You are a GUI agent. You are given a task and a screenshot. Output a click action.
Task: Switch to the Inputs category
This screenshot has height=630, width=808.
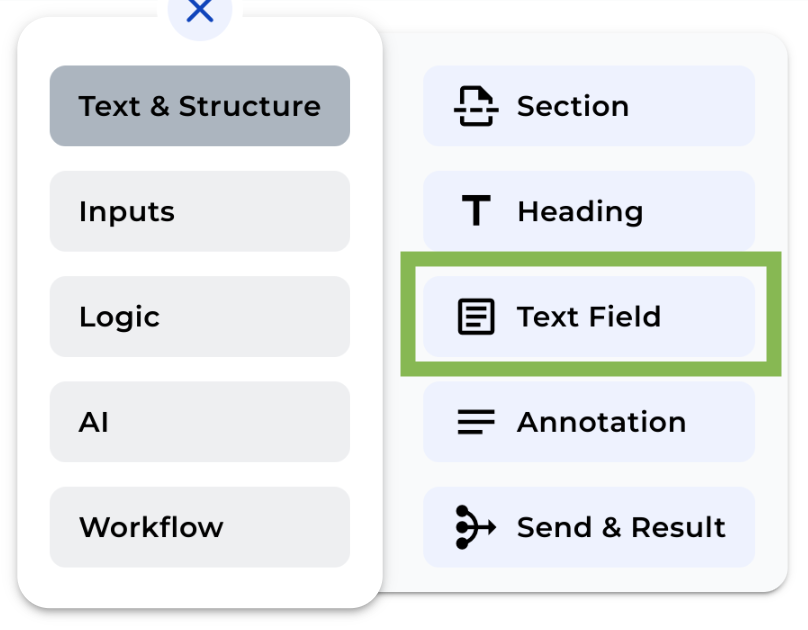point(199,211)
